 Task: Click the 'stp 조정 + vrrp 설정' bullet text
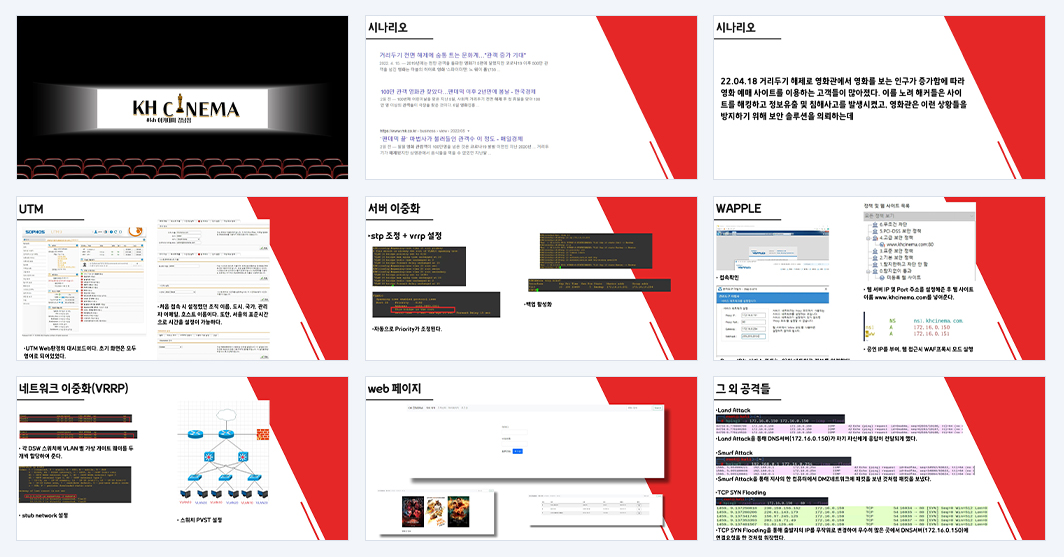405,235
